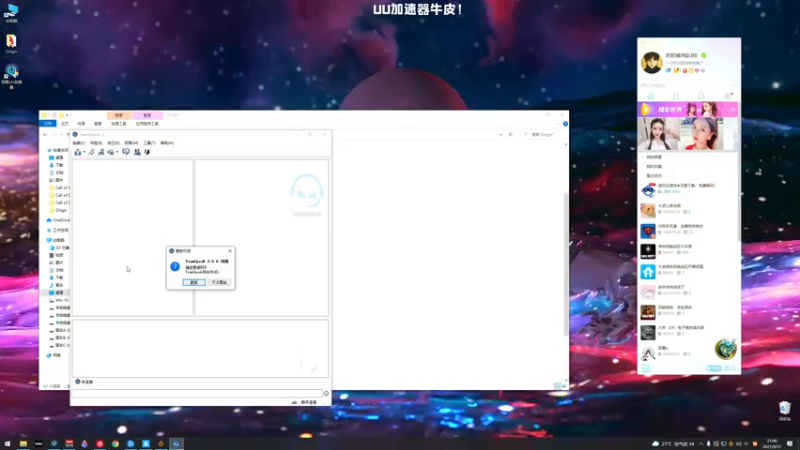Switch to the 主页 ribbon tab in Explorer
800x450 pixels.
65,124
